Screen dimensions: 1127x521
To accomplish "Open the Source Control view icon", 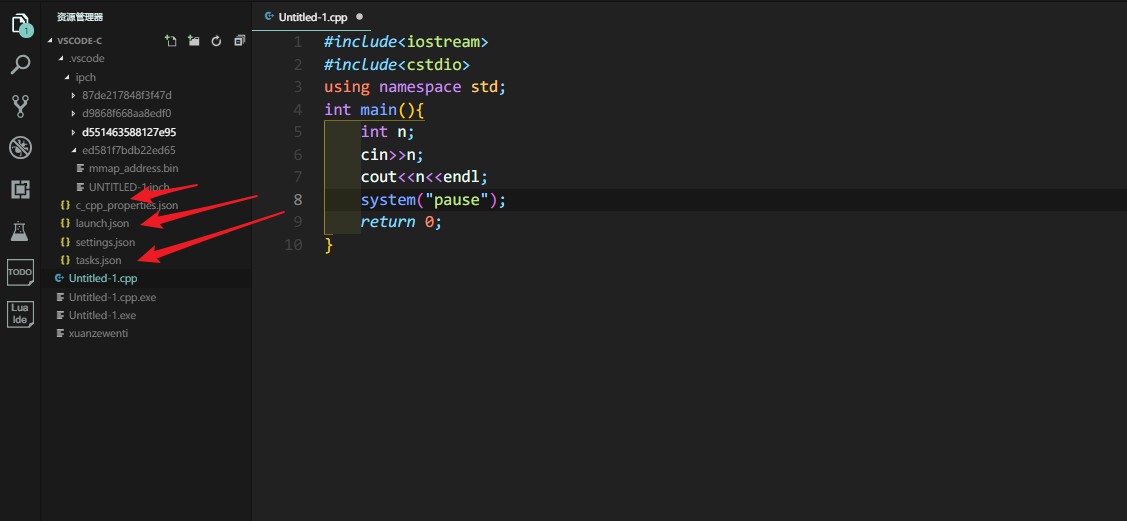I will 21,106.
